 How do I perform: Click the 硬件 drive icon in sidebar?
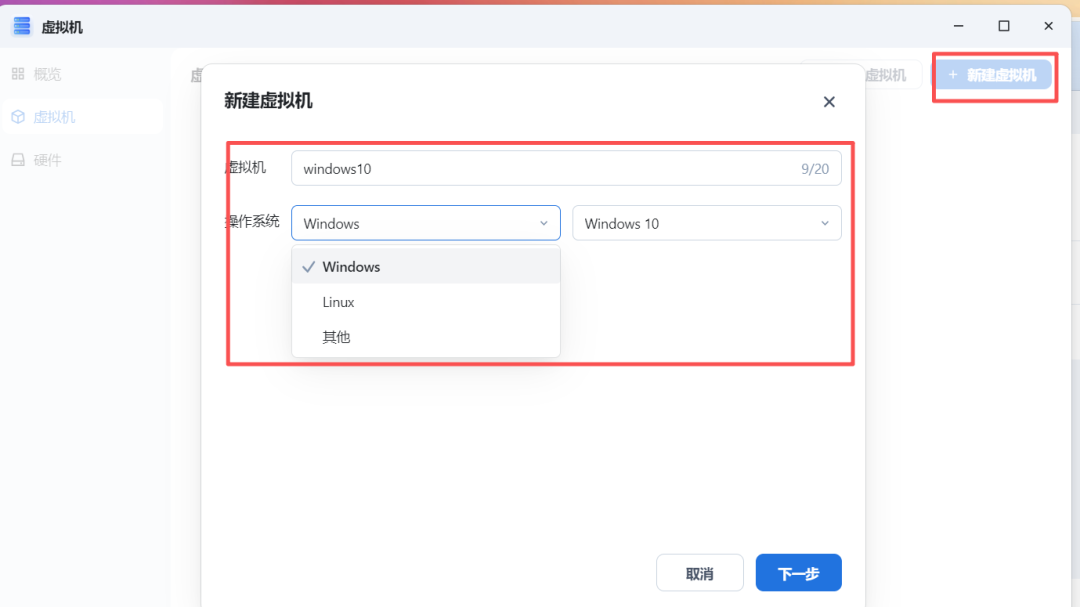18,160
